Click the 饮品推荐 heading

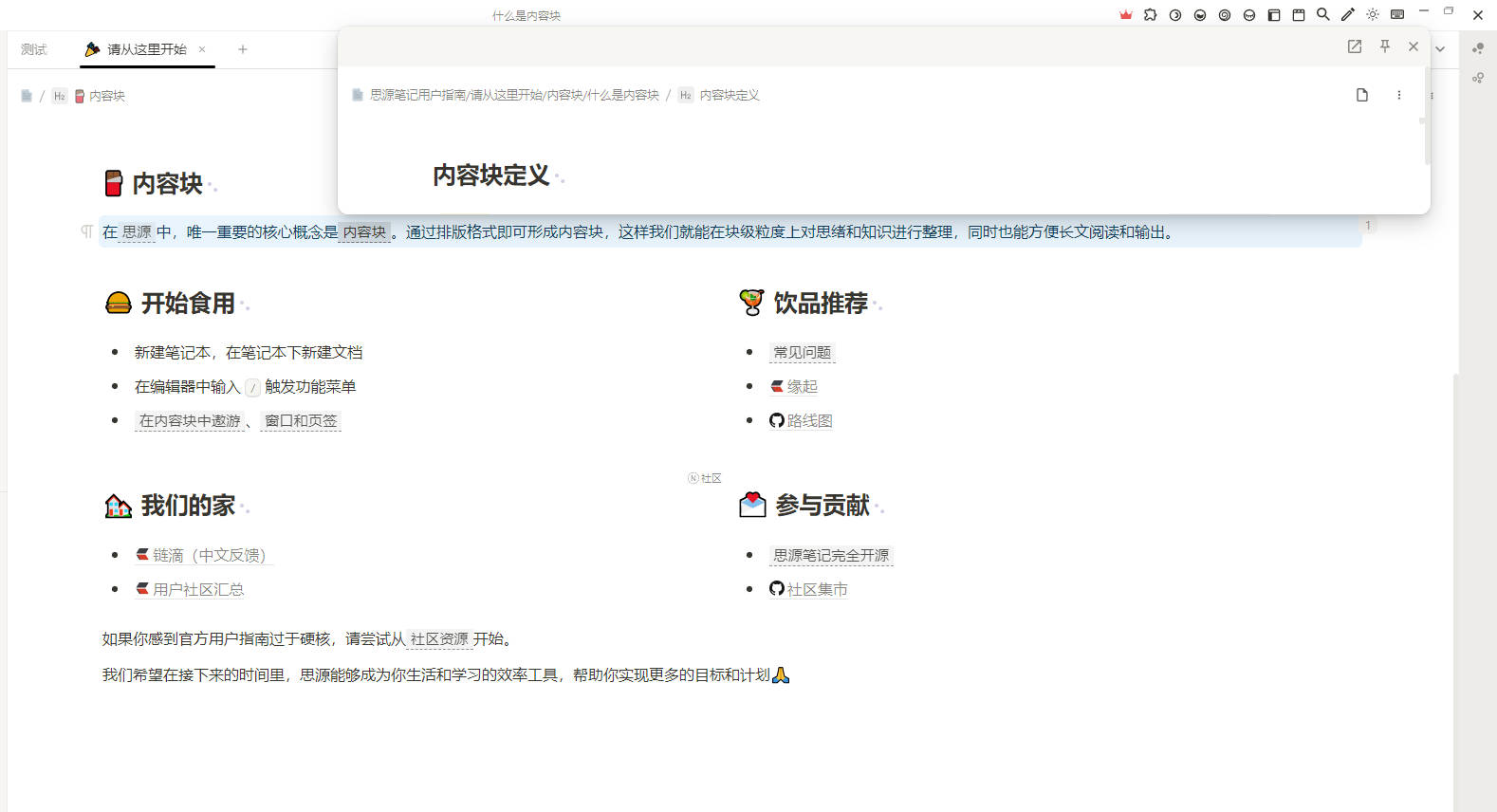pyautogui.click(x=821, y=303)
